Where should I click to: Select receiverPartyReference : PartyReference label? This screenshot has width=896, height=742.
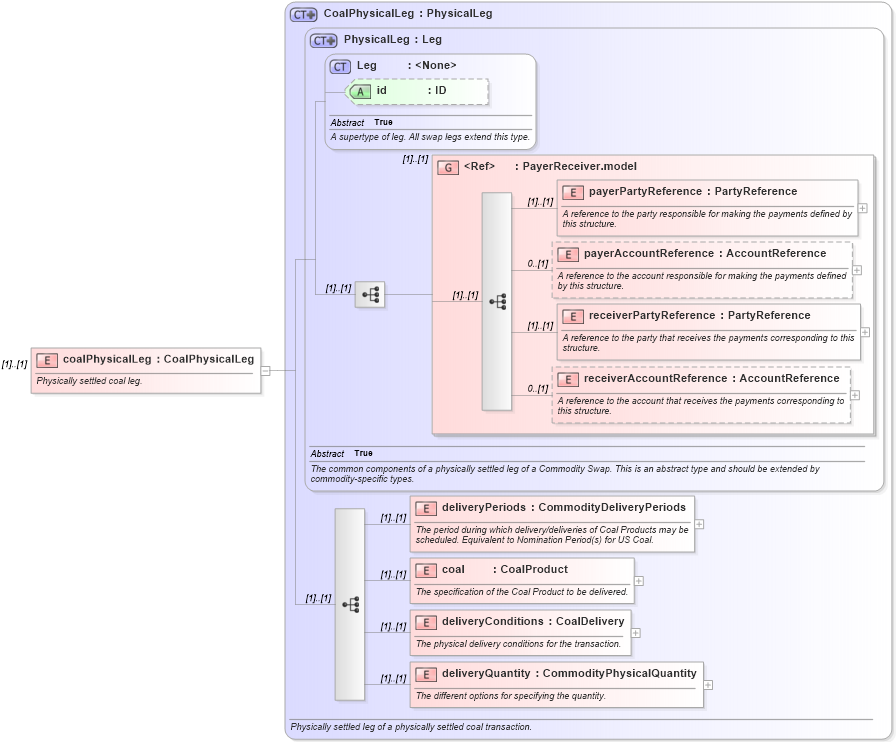699,316
